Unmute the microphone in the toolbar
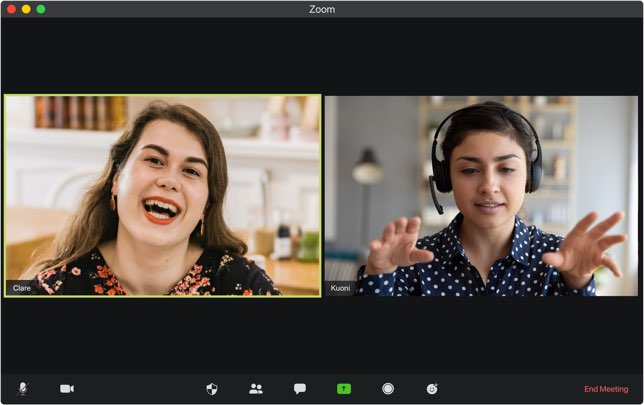The height and width of the screenshot is (405, 644). (x=23, y=389)
